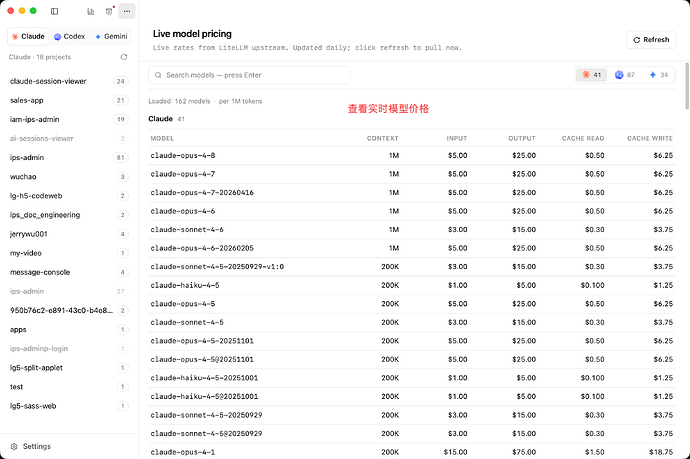Click the INPUT column header
This screenshot has width=690, height=459.
tap(457, 138)
